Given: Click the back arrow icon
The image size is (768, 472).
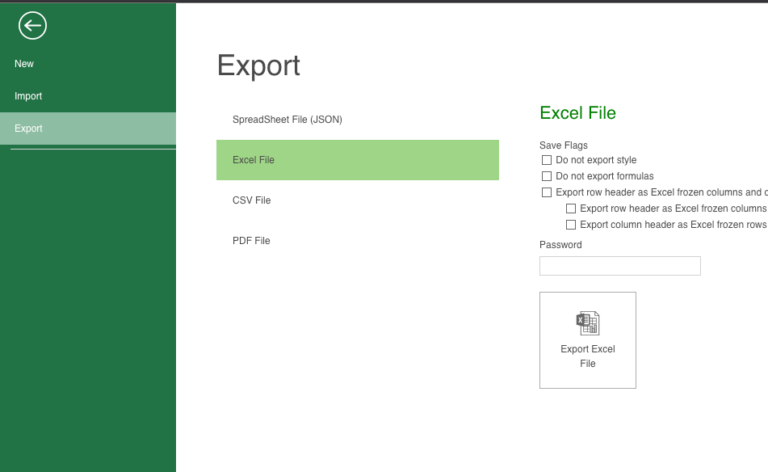Looking at the screenshot, I should point(33,26).
